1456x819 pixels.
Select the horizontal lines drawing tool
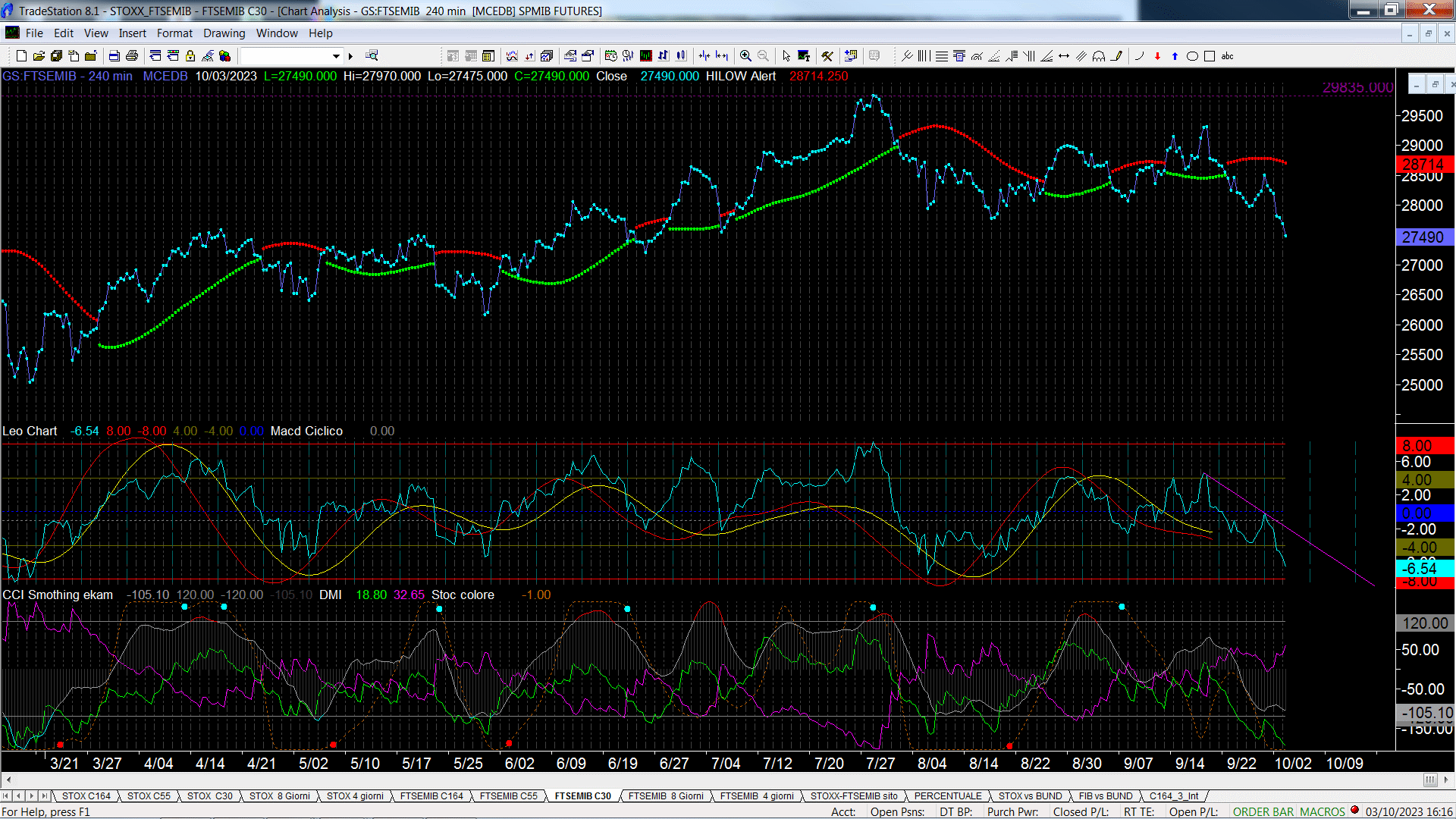[941, 56]
